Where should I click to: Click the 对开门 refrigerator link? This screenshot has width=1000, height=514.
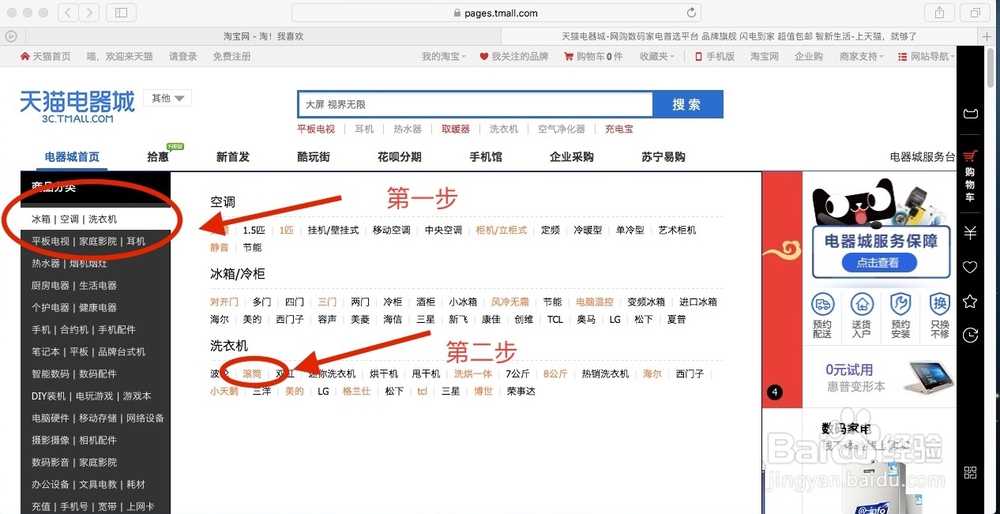click(x=224, y=302)
